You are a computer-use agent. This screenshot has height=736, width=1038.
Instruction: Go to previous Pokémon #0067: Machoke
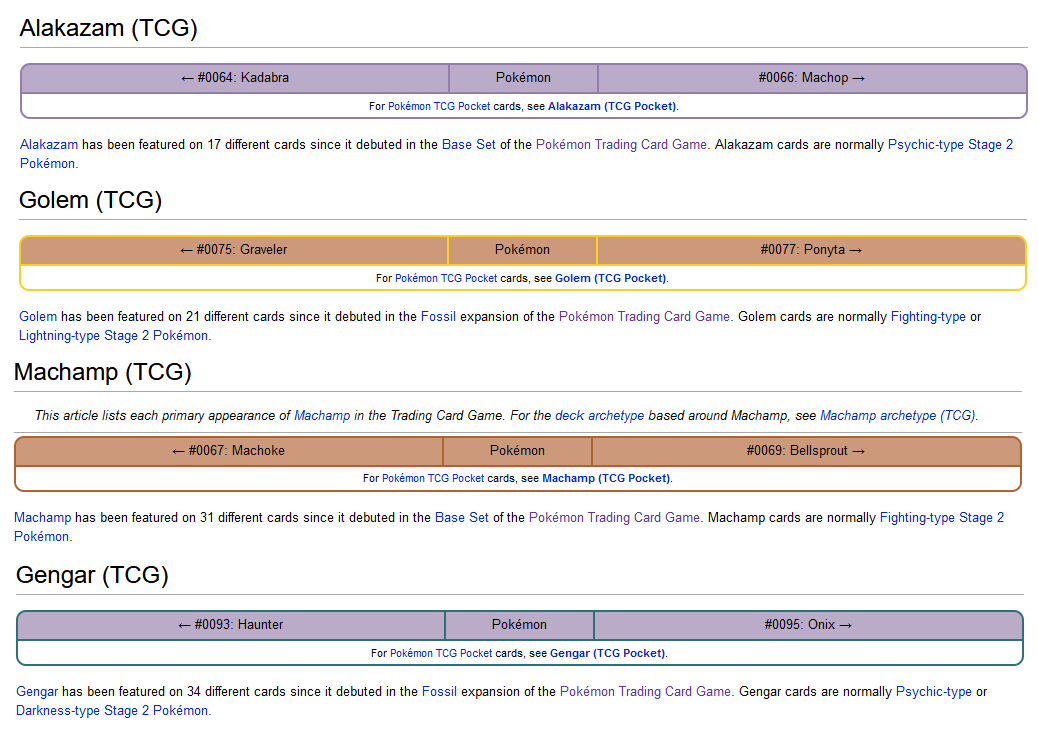[228, 451]
